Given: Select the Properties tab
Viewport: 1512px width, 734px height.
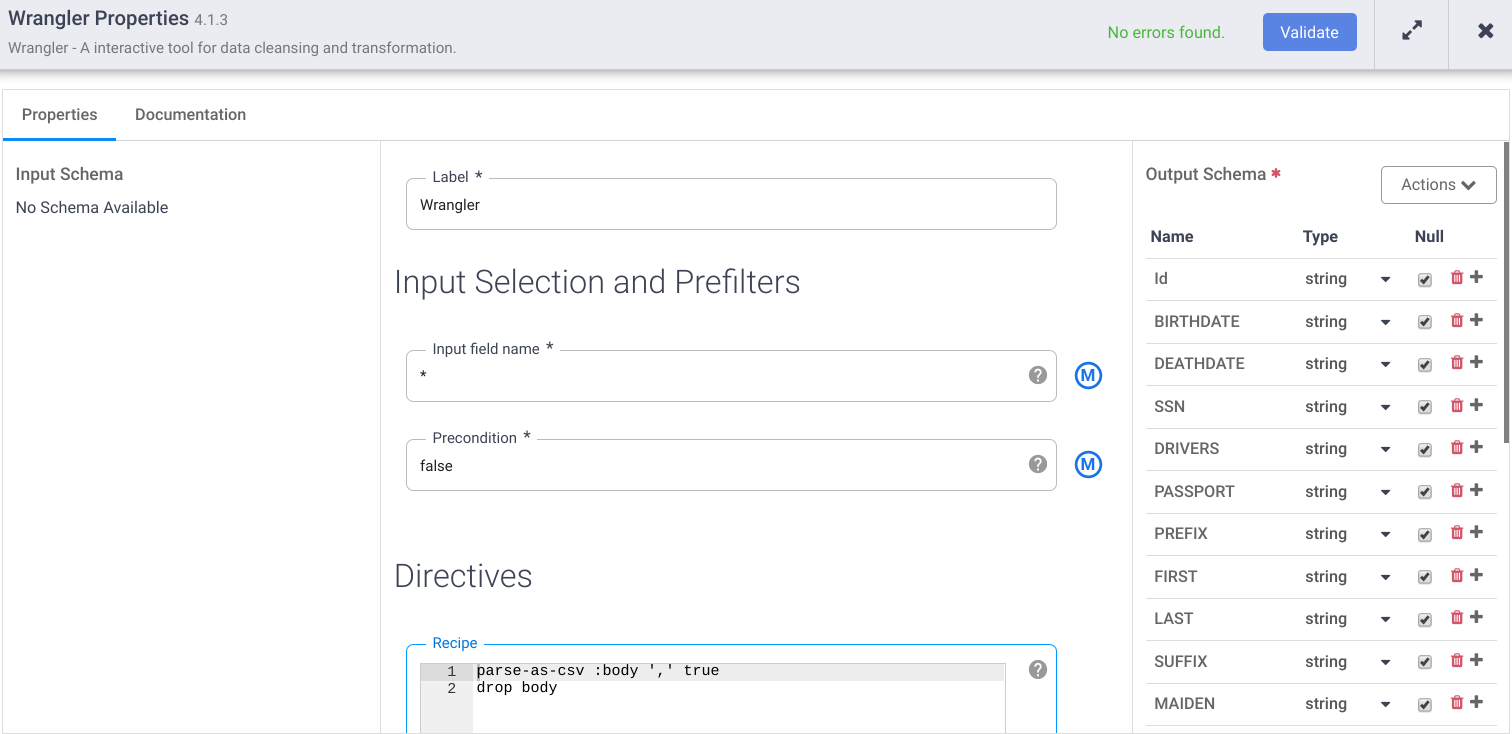Looking at the screenshot, I should [x=60, y=115].
